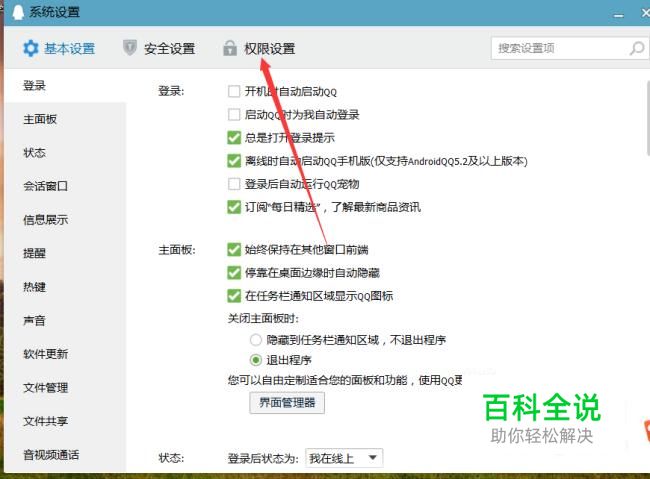Viewport: 650px width, 479px height.
Task: Click the shield icon beside 安全设置
Action: coord(130,48)
